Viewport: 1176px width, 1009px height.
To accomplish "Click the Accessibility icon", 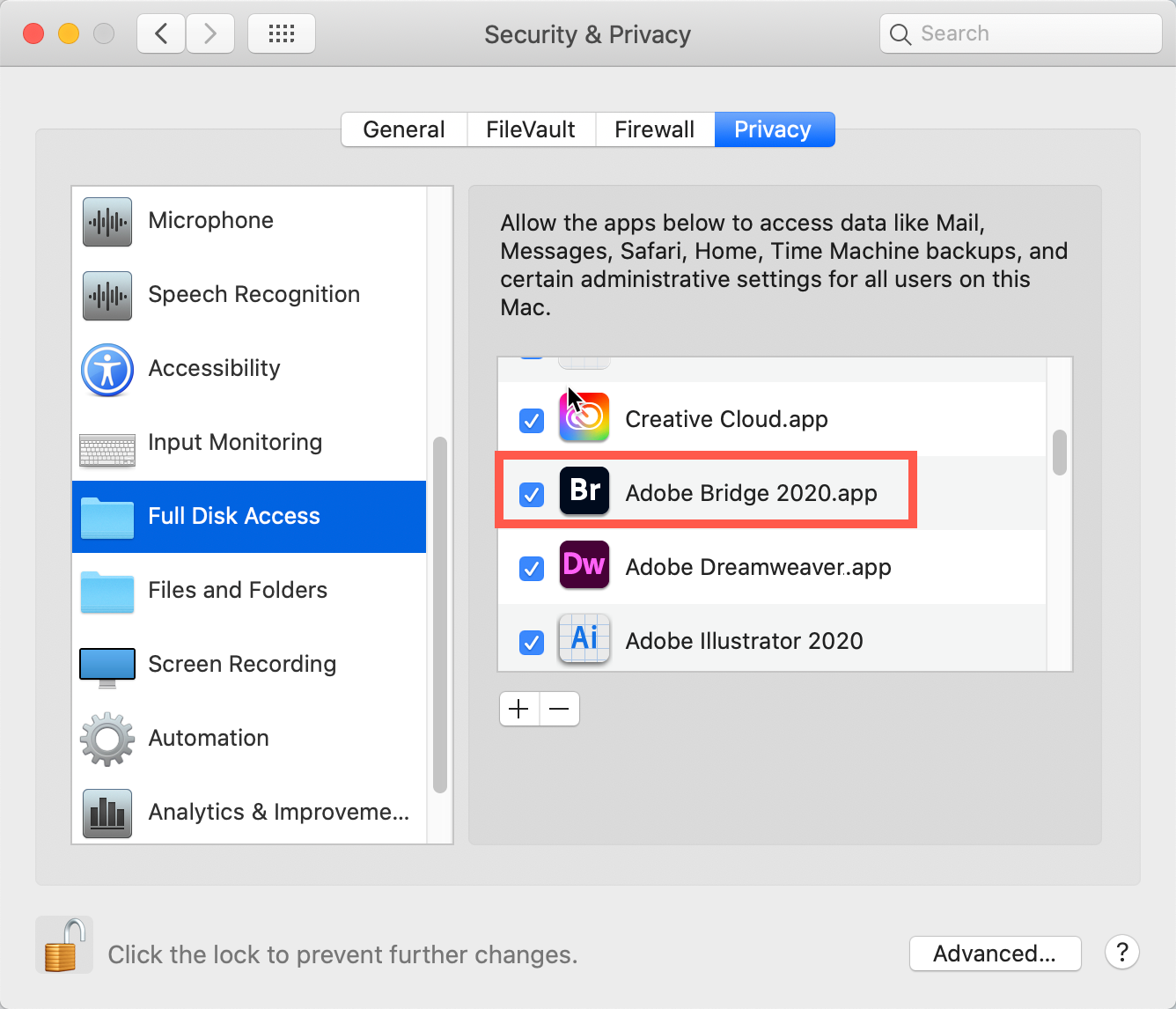I will [x=107, y=370].
